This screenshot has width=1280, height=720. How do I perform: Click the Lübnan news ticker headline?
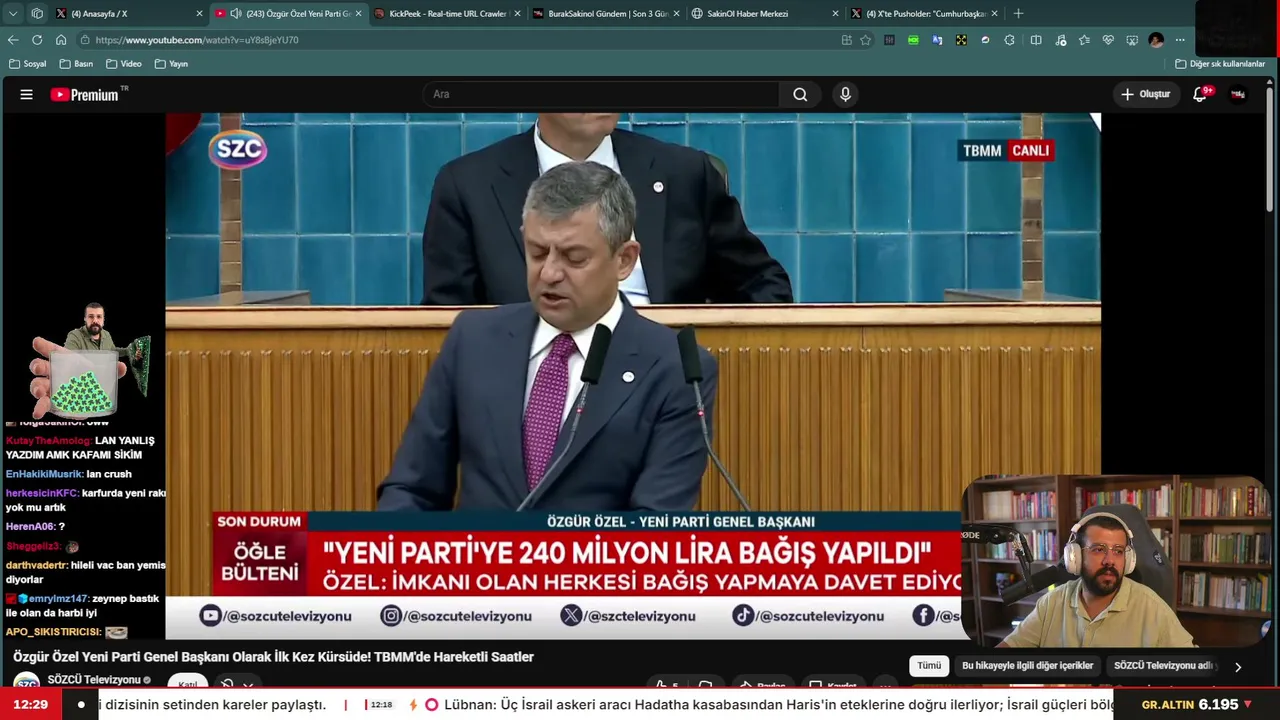(778, 705)
